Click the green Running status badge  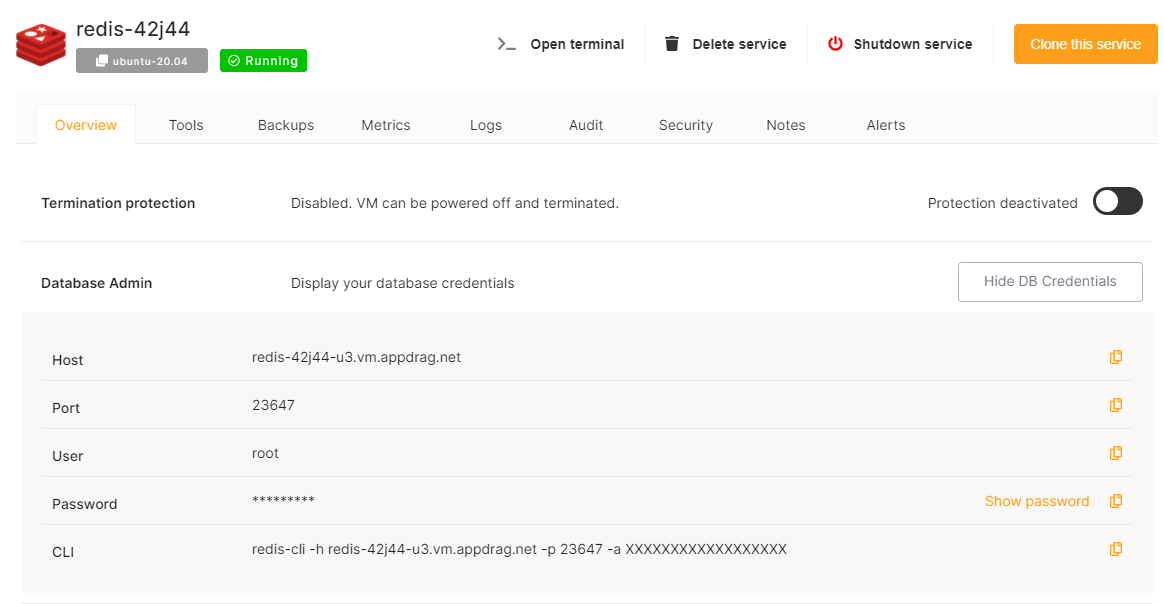[x=263, y=61]
